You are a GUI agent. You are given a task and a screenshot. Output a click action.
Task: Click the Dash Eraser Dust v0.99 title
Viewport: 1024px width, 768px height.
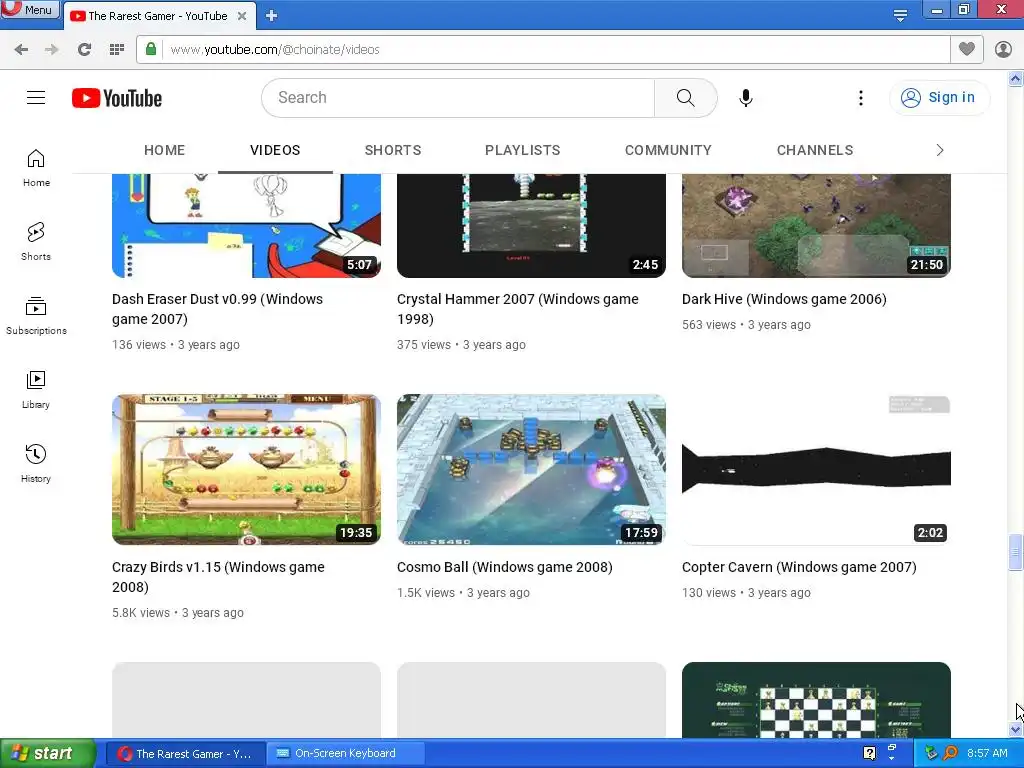[217, 309]
